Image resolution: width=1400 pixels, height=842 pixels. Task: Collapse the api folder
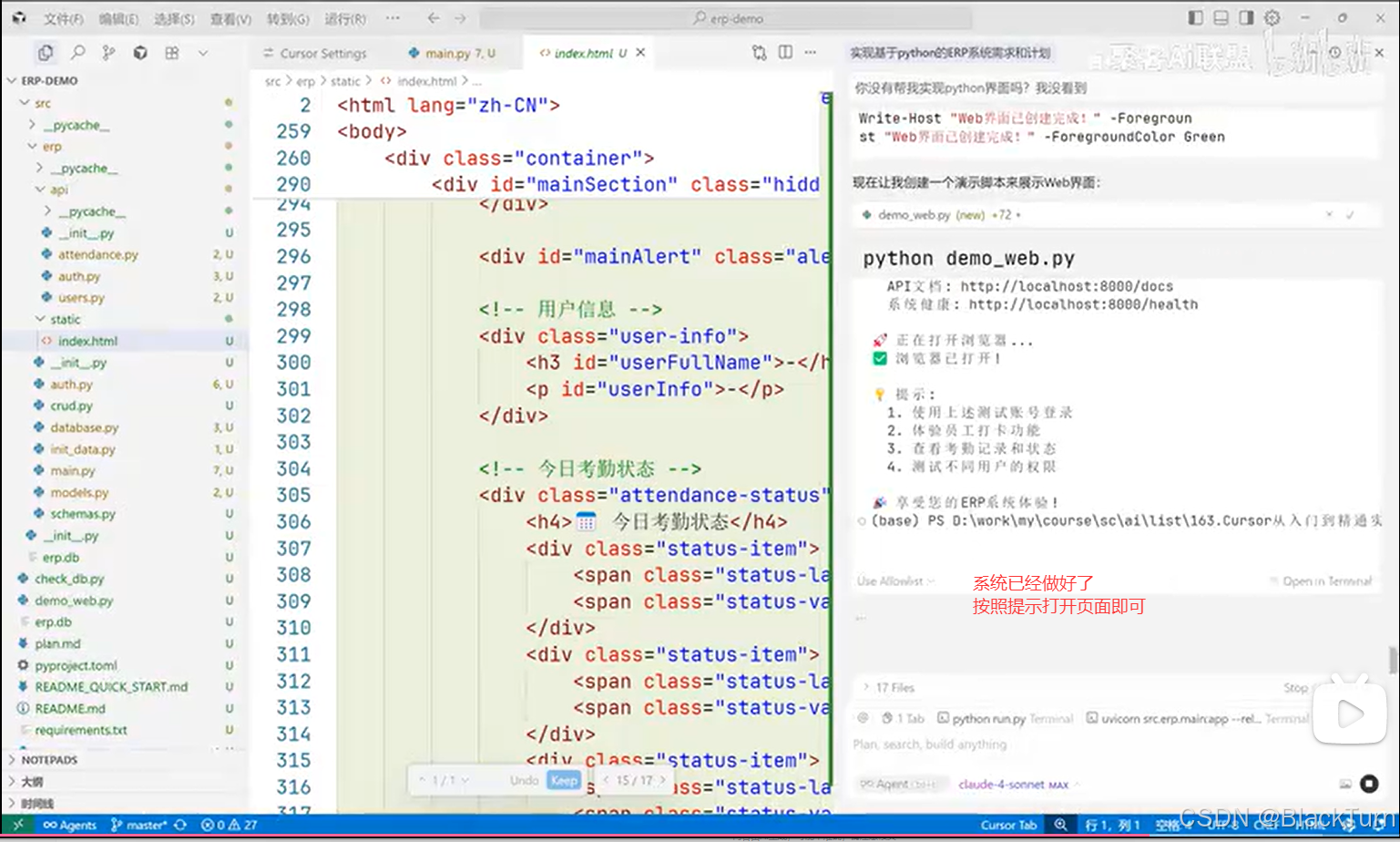coord(58,190)
